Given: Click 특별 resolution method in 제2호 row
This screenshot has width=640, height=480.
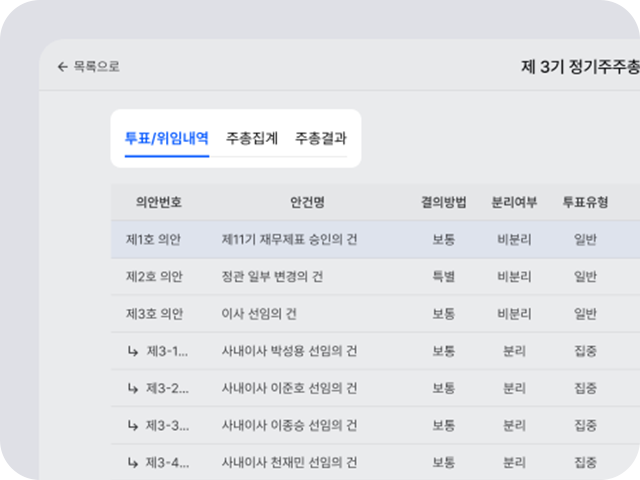Looking at the screenshot, I should coord(444,277).
